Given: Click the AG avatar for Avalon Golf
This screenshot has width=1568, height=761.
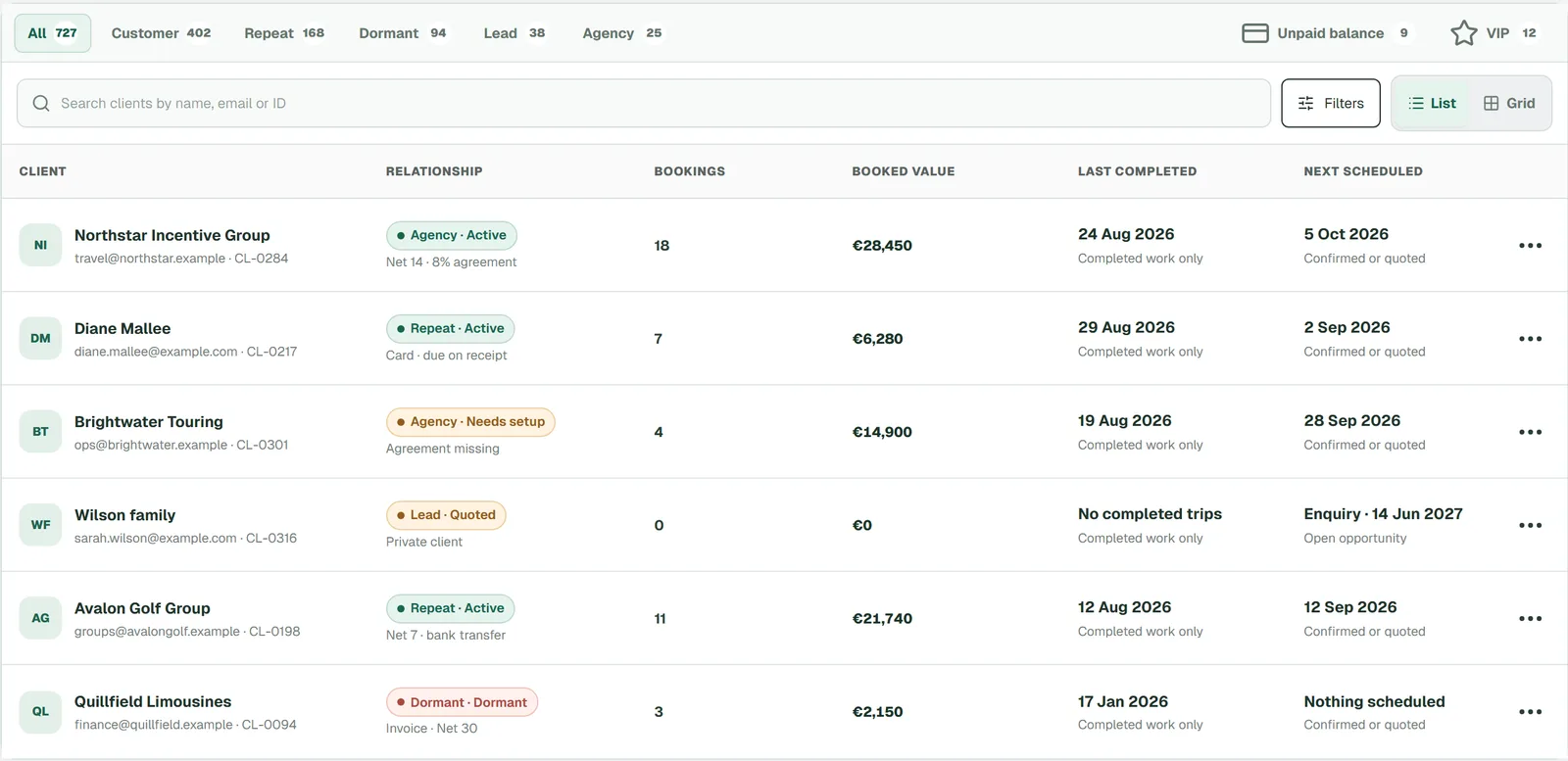Looking at the screenshot, I should [x=40, y=618].
